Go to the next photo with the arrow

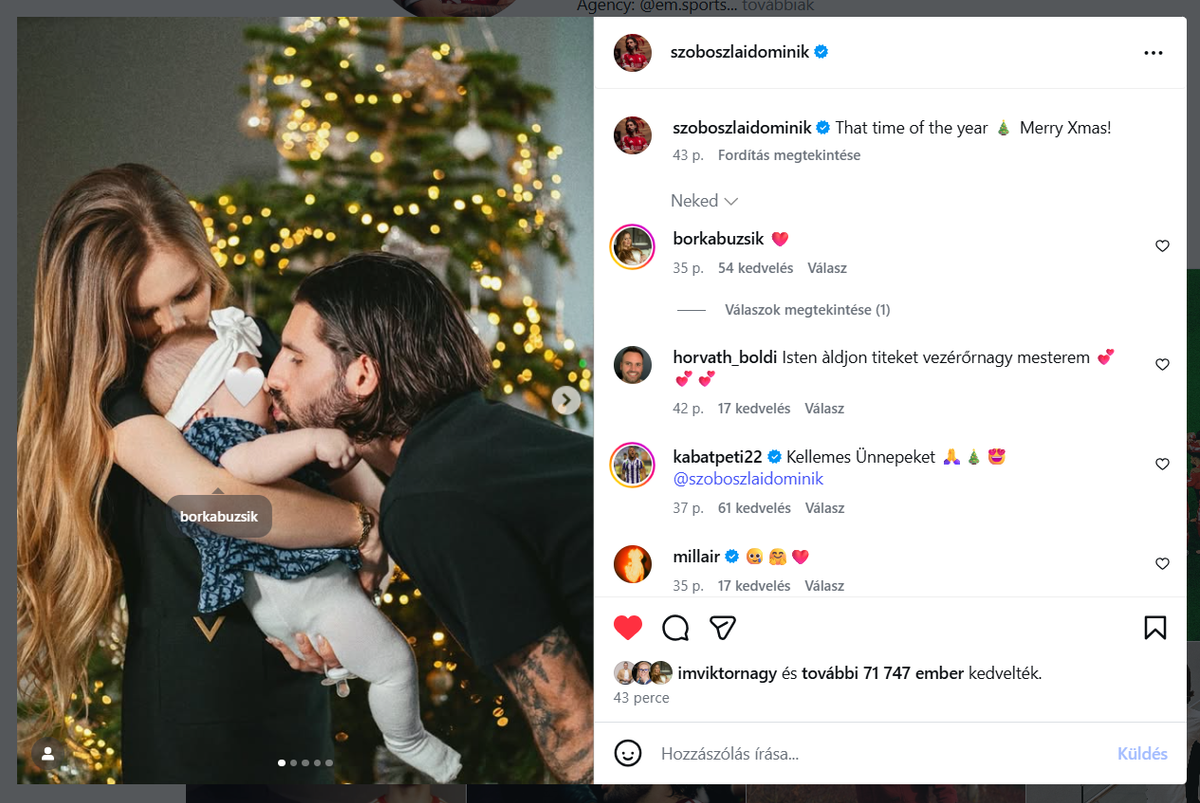pos(566,400)
